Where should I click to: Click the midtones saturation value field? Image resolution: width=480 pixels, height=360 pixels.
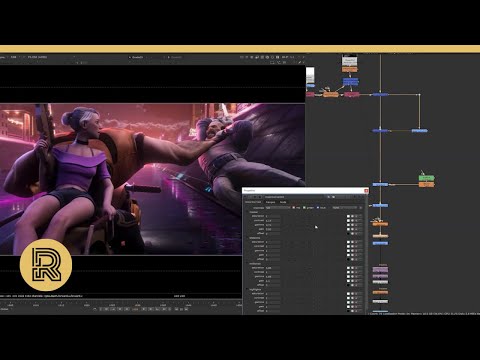(x=273, y=268)
